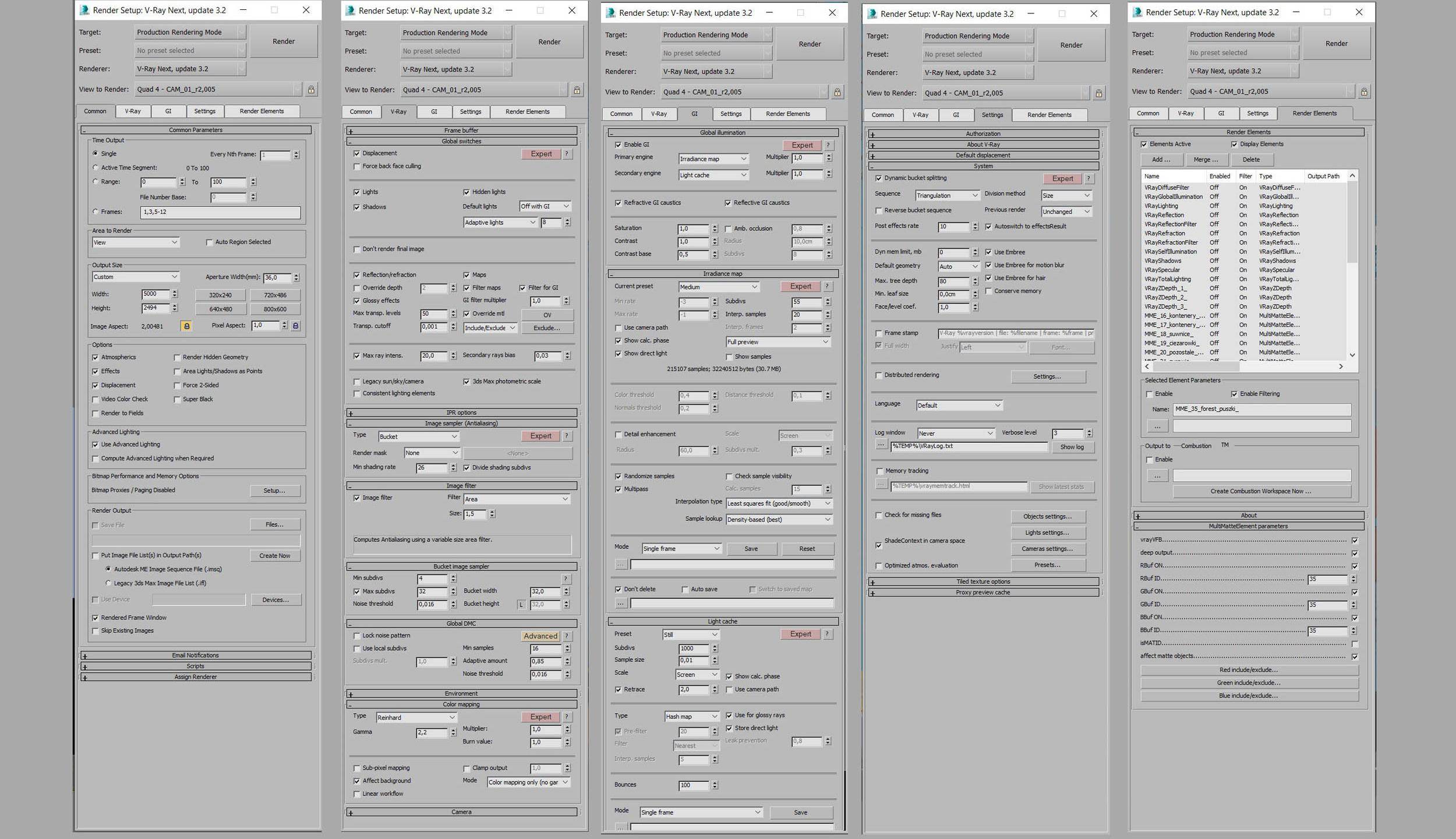Click Width spinner arrows in Output Size
Viewport: 1456px width, 839px height.
(175, 294)
